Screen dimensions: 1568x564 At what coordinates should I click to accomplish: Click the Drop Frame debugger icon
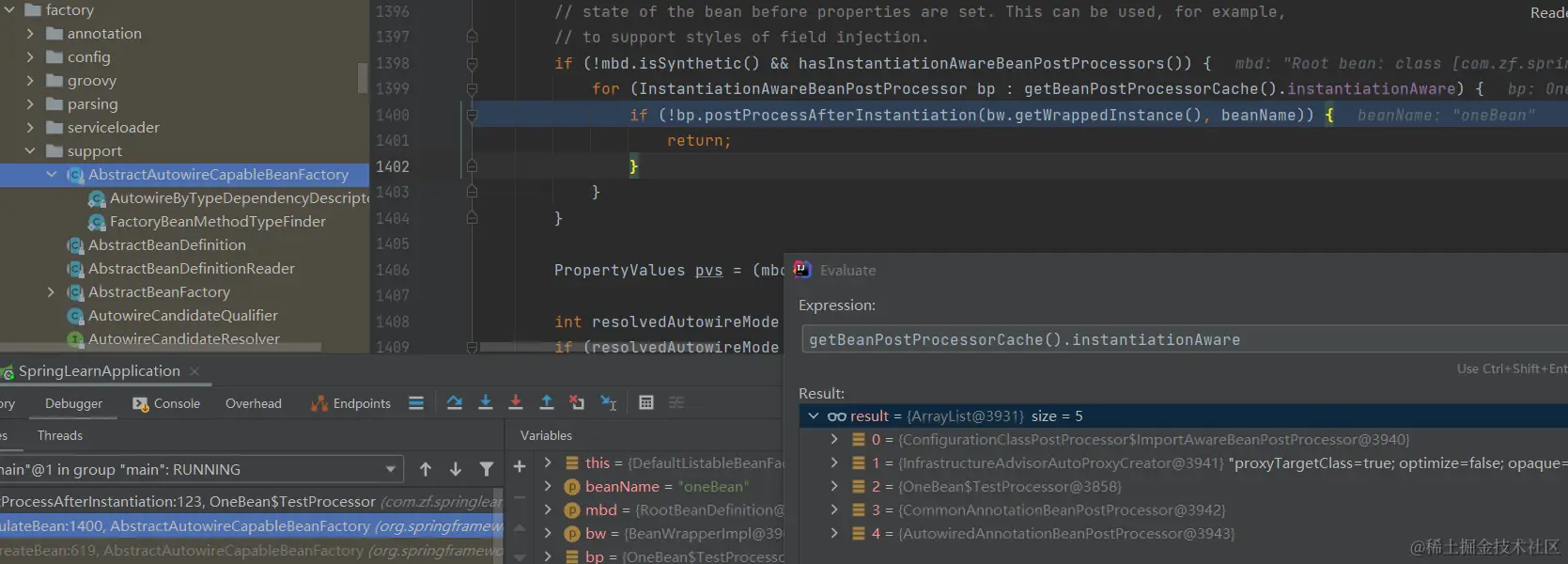[577, 402]
